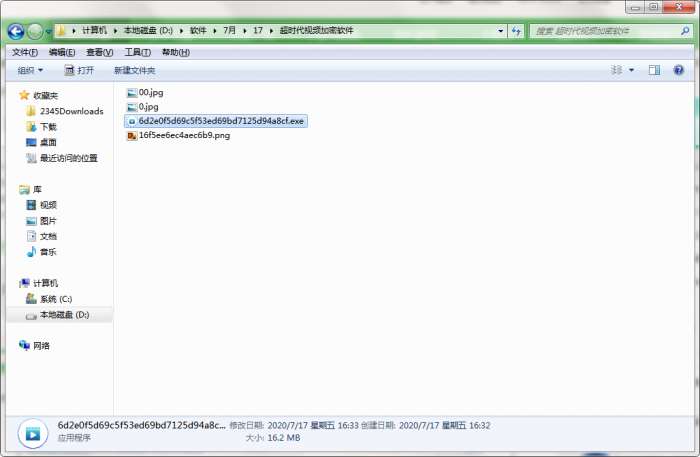This screenshot has height=457, width=700.
Task: Click the change view icon
Action: tap(617, 70)
